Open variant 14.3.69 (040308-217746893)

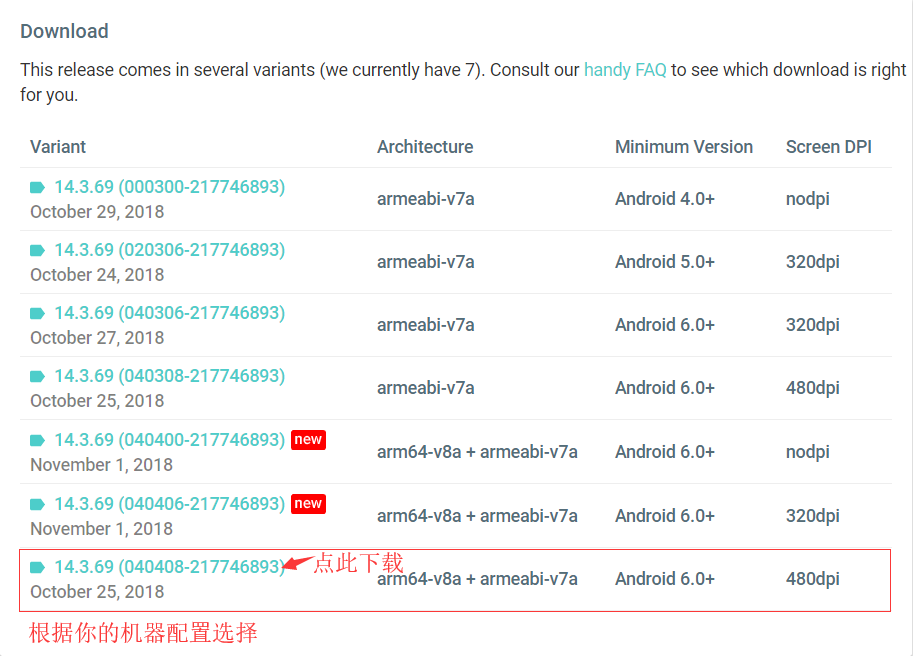(169, 375)
